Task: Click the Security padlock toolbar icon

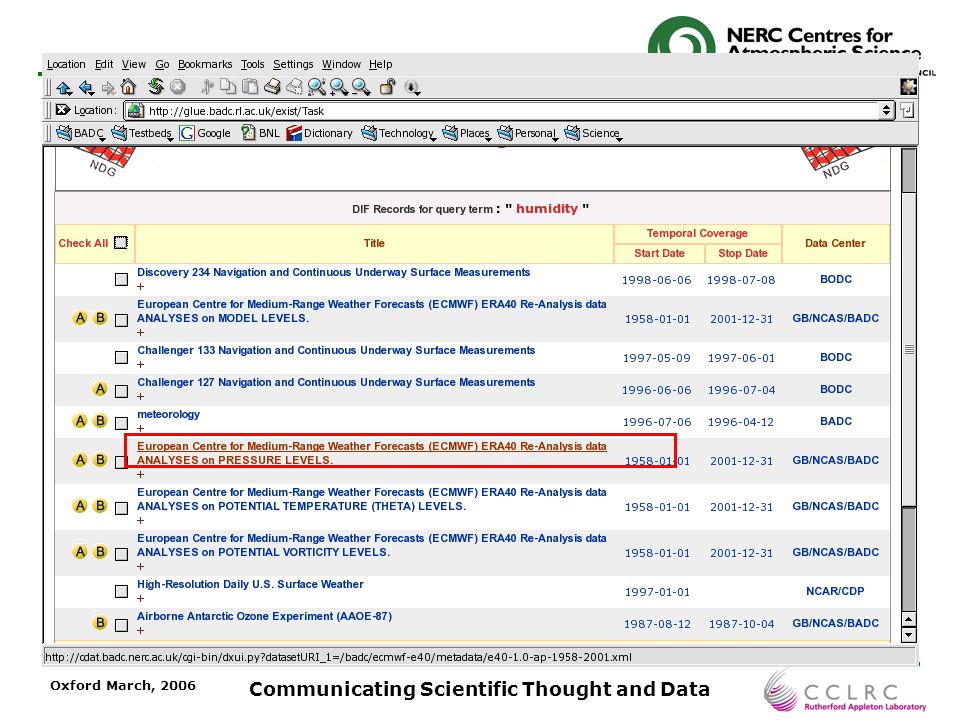Action: coord(388,87)
